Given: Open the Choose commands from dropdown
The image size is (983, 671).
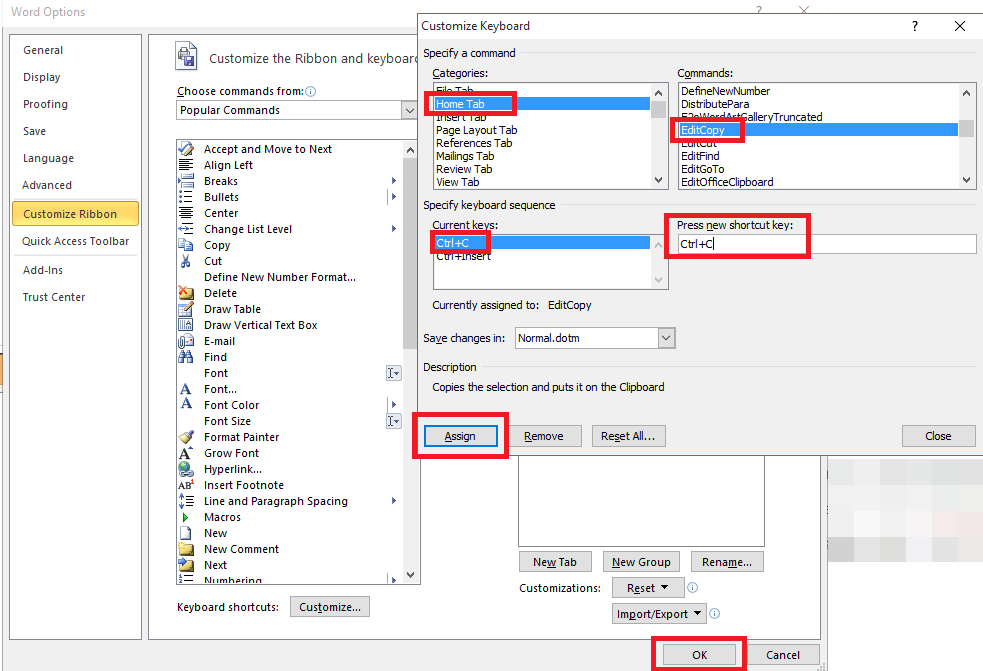Looking at the screenshot, I should click(409, 110).
